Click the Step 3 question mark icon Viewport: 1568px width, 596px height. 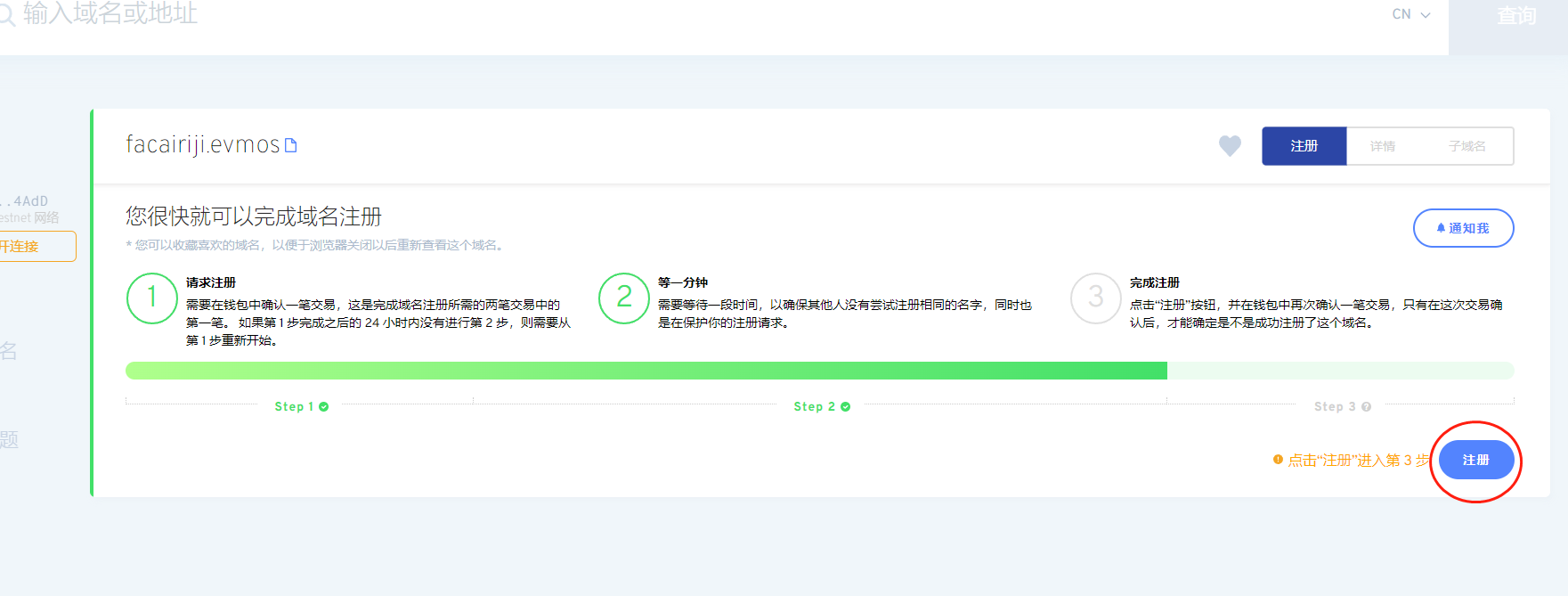[x=1367, y=407]
